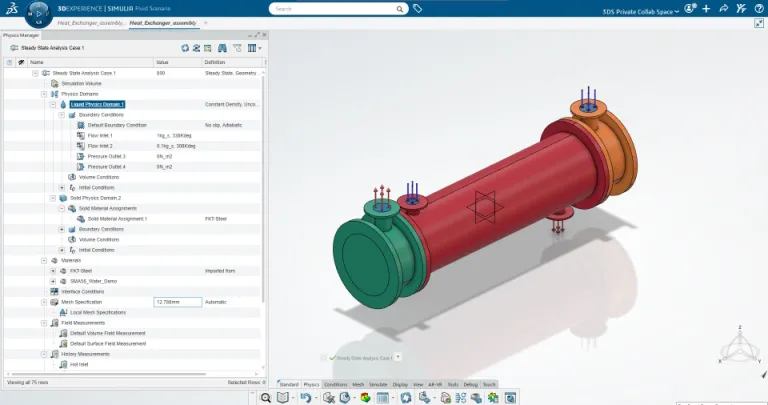Screen dimensions: 768x405
Task: Click the expand viewport icon at top right
Action: coord(759,23)
